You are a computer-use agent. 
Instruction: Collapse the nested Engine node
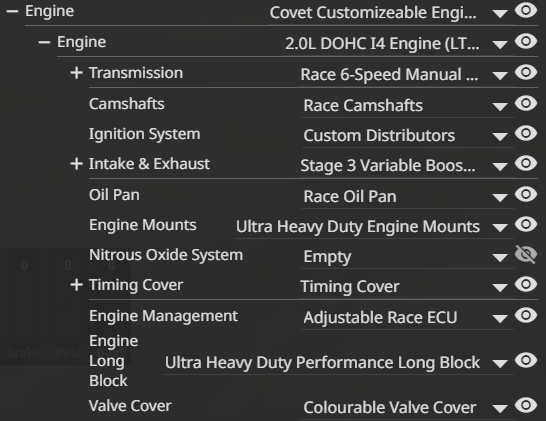[44, 42]
